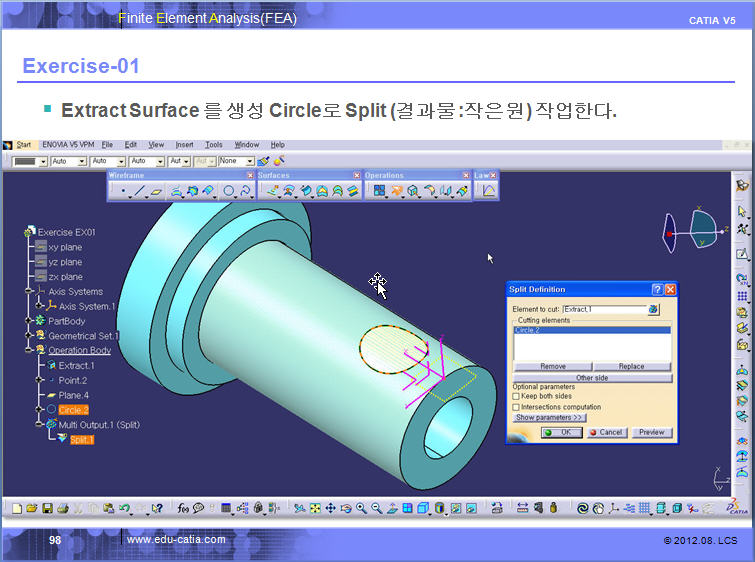The height and width of the screenshot is (562, 755).
Task: Collapse the Axis Systems tree node
Action: point(28,291)
